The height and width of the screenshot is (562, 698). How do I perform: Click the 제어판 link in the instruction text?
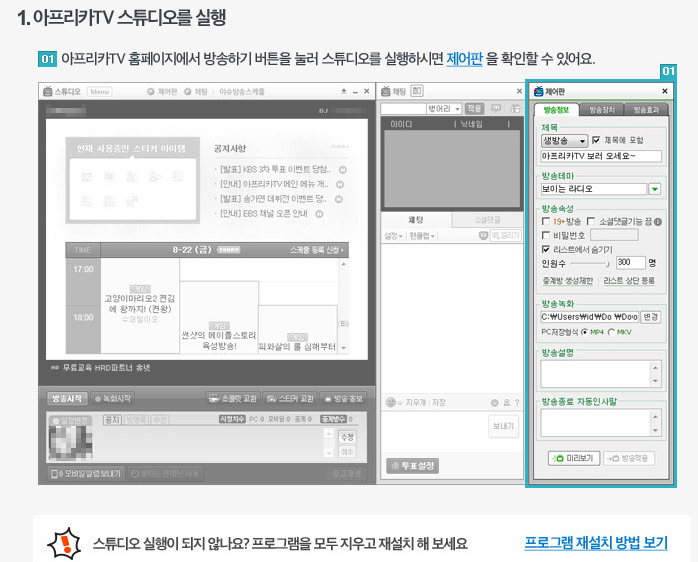(x=464, y=58)
